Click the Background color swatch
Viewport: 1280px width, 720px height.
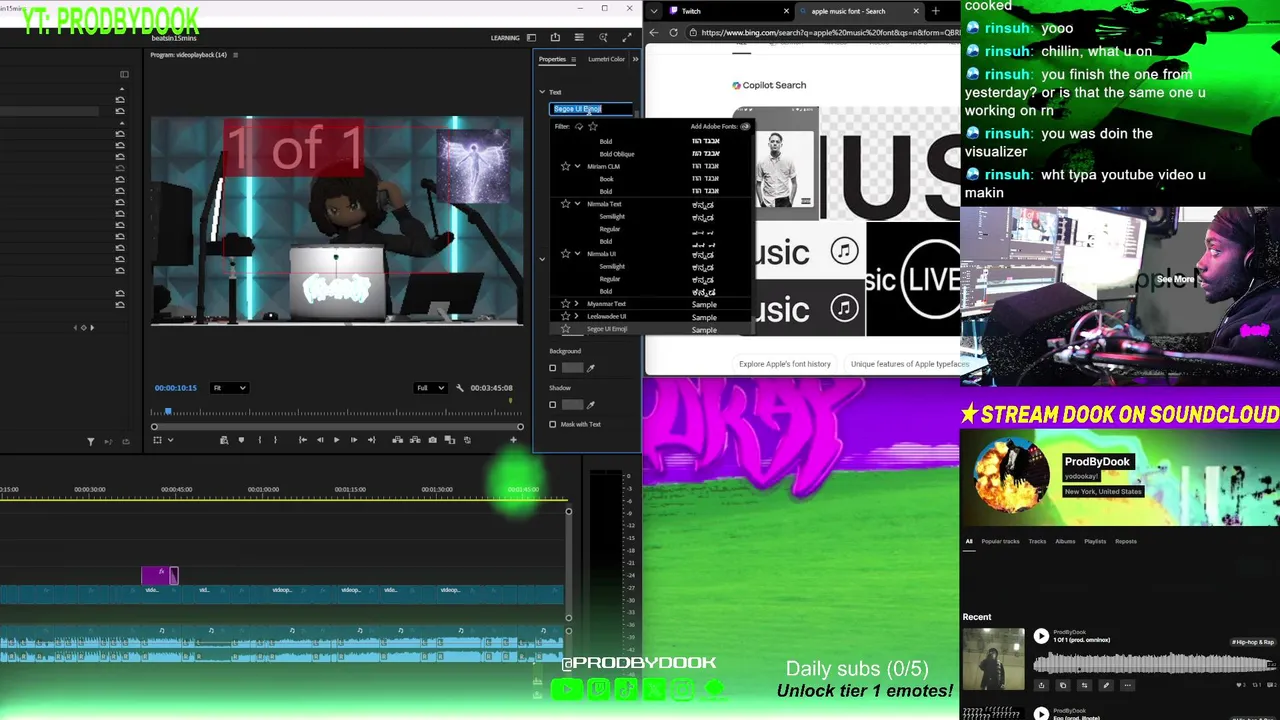click(572, 368)
